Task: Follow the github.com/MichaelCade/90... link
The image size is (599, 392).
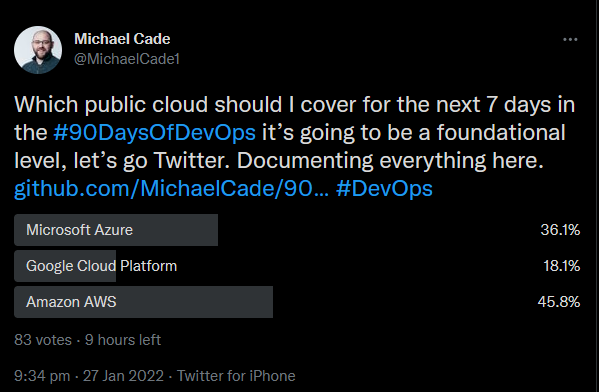Action: click(x=171, y=188)
